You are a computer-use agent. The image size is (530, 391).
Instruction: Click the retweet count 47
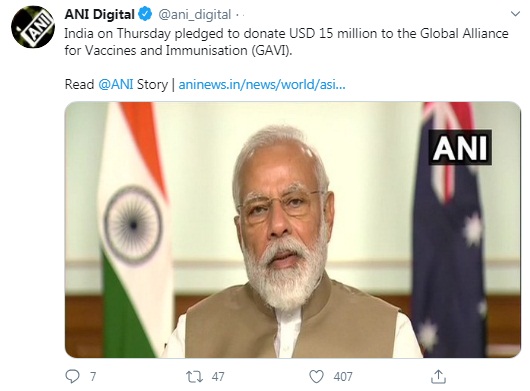click(218, 376)
